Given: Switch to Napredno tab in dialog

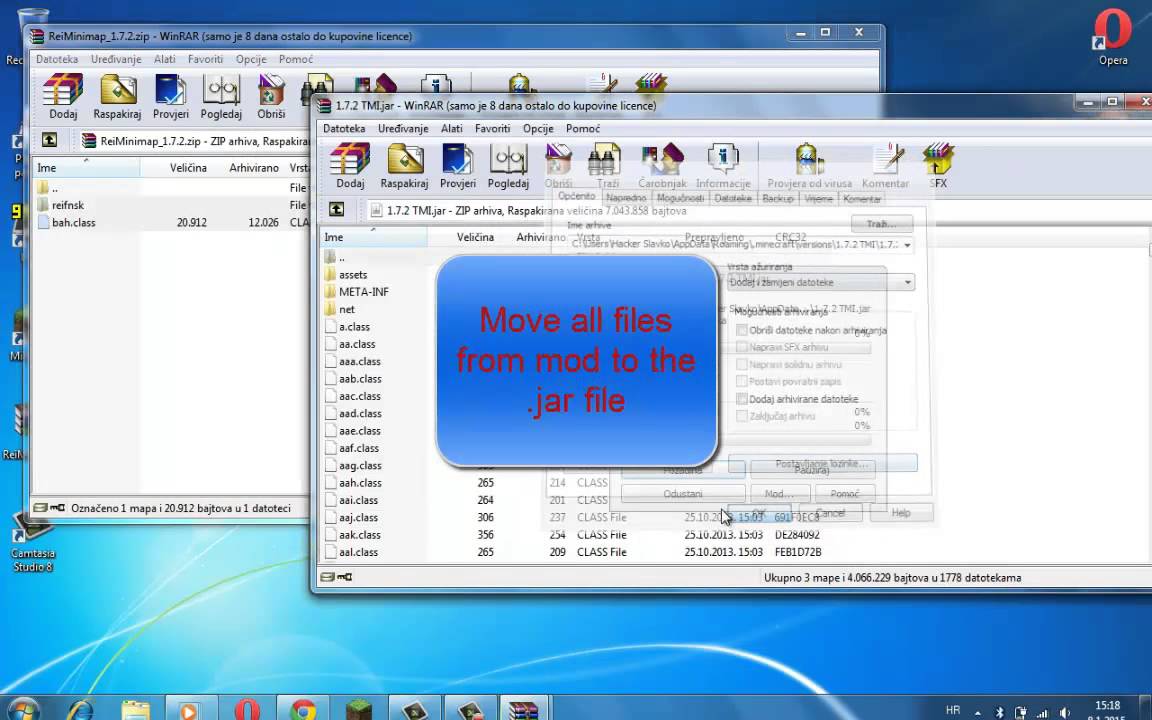Looking at the screenshot, I should [x=626, y=198].
